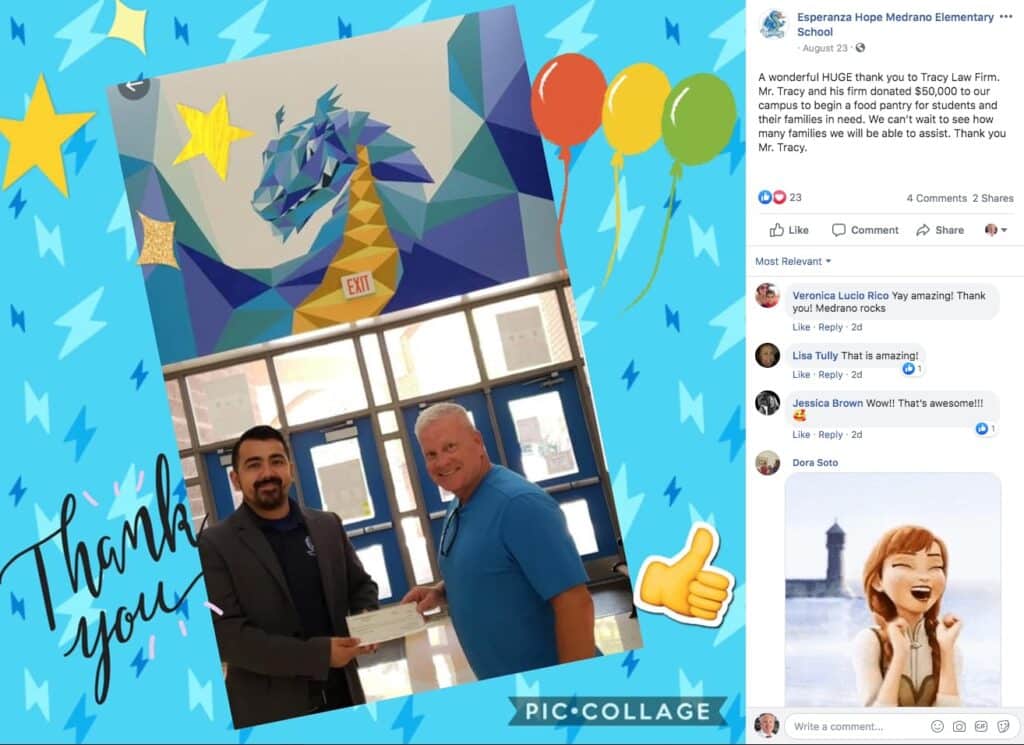Screen dimensions: 1024x745
Task: Open Dora Soto's animated GIF comment
Action: (893, 590)
